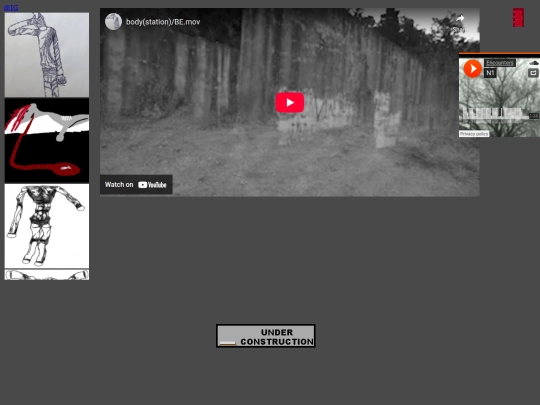The height and width of the screenshot is (405, 540).
Task: Click the Watch on YouTube button
Action: point(136,185)
